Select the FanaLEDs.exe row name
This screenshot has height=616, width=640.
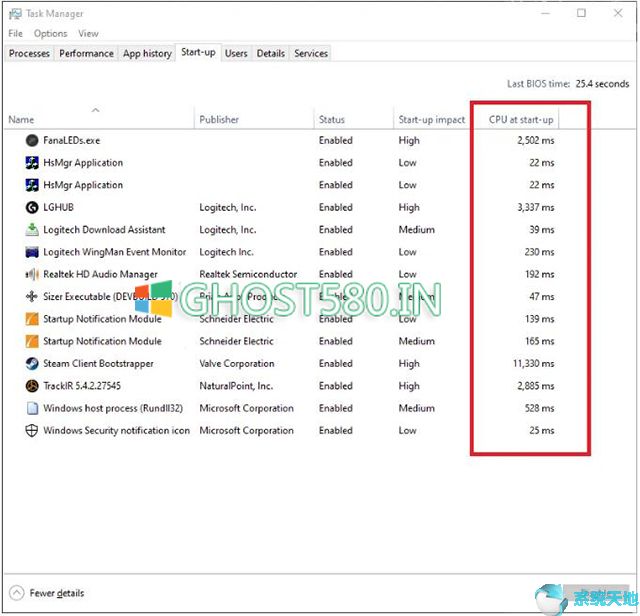click(71, 140)
